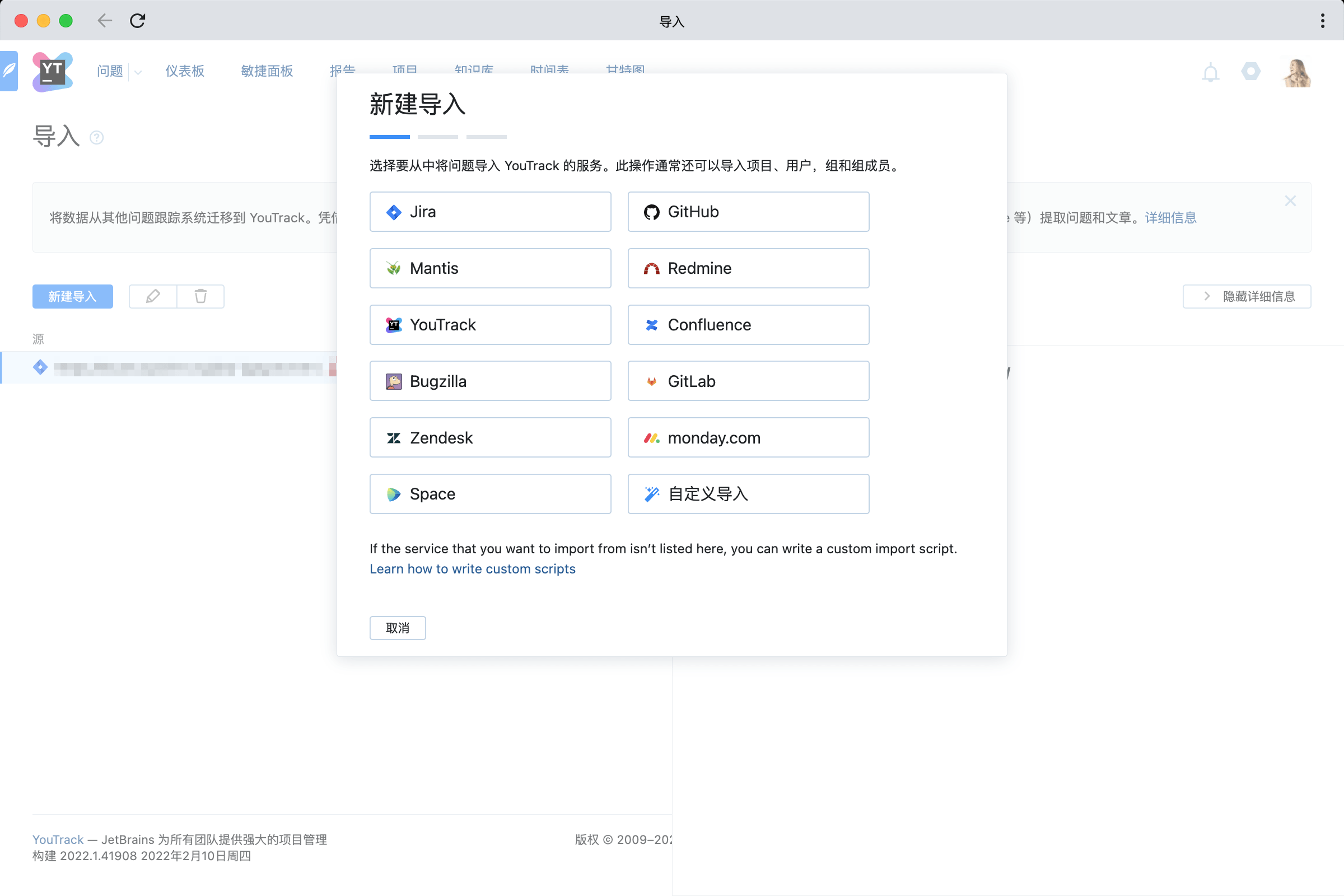The width and height of the screenshot is (1344, 896).
Task: Open Learn how to write custom scripts link
Action: pos(472,569)
